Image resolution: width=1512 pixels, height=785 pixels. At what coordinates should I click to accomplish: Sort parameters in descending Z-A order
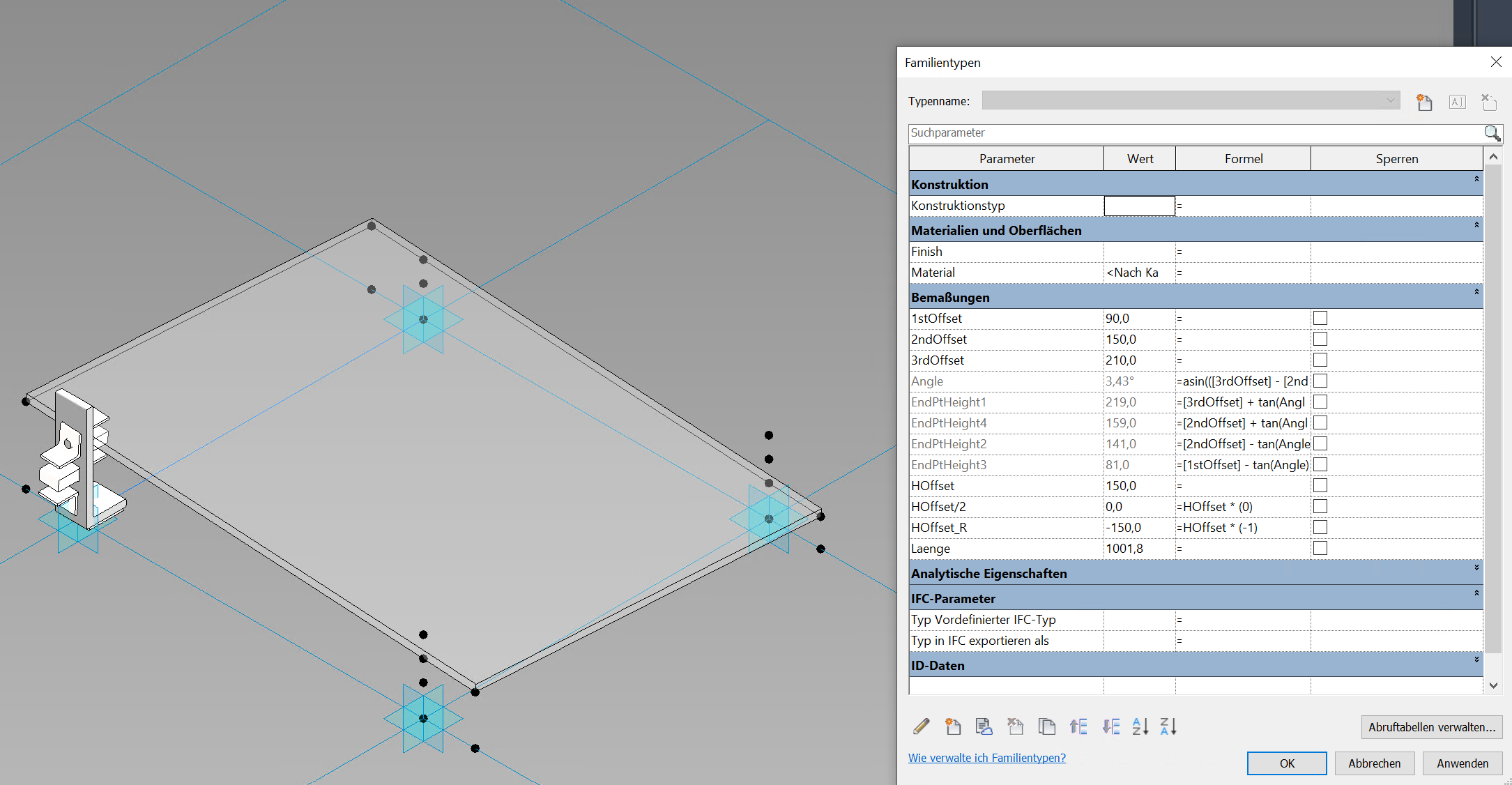[x=1168, y=726]
